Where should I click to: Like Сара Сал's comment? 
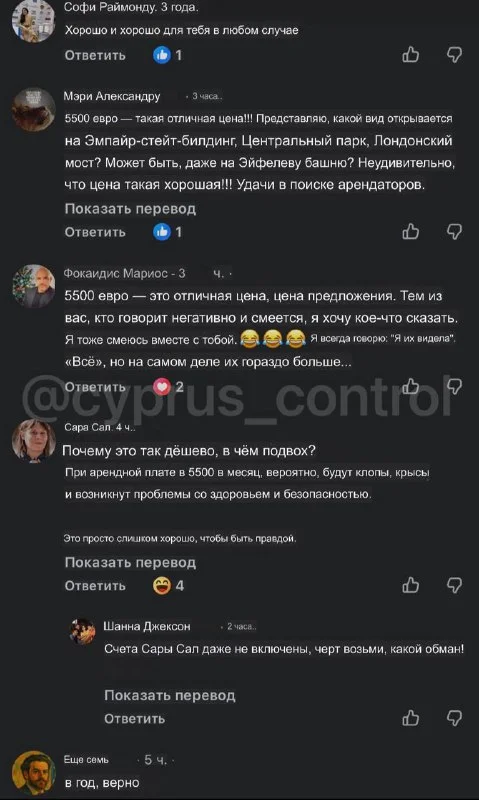tap(411, 585)
